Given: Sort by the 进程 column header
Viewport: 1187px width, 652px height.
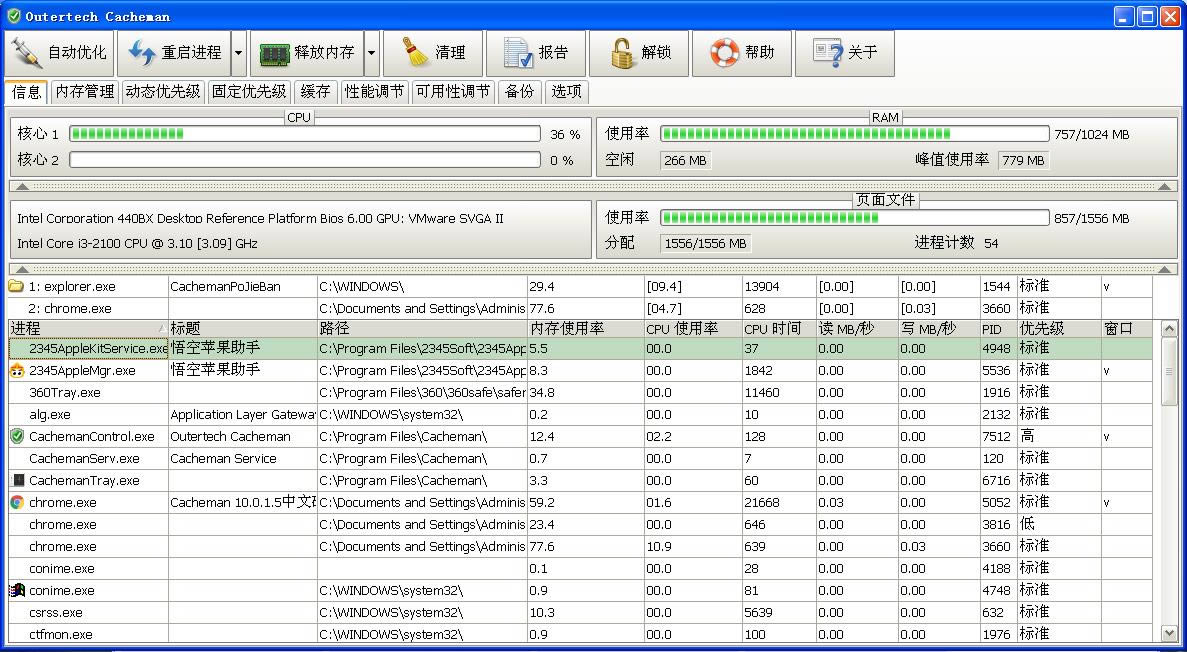Looking at the screenshot, I should (88, 329).
